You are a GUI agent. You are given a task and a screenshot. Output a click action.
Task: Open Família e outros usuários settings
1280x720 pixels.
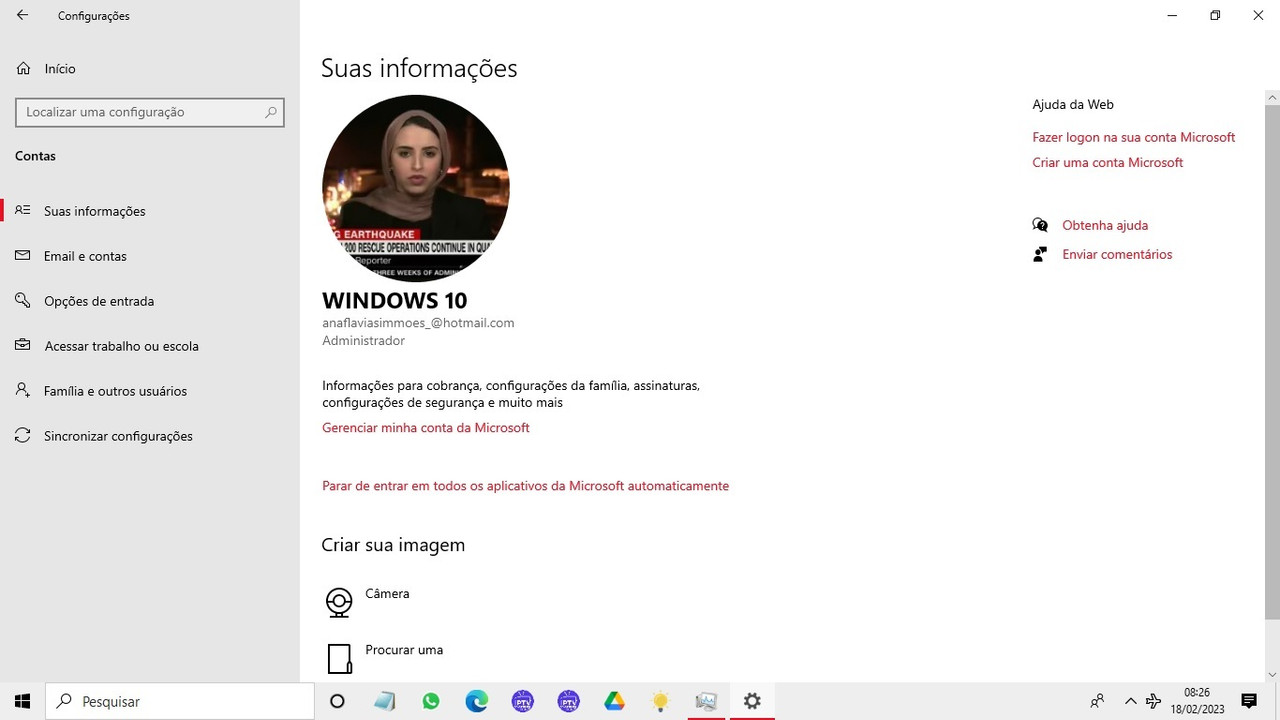tap(22, 391)
